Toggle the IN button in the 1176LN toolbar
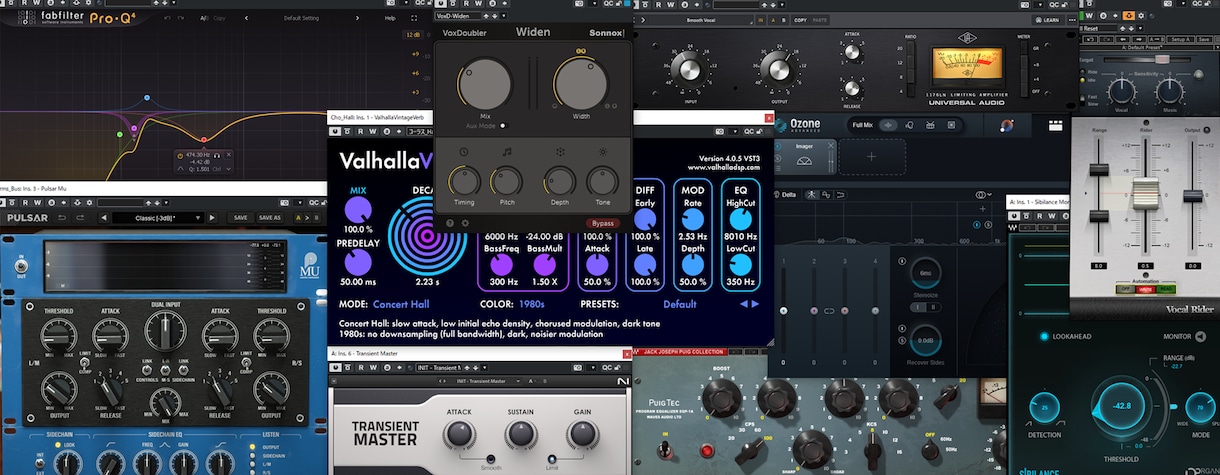 tap(760, 20)
